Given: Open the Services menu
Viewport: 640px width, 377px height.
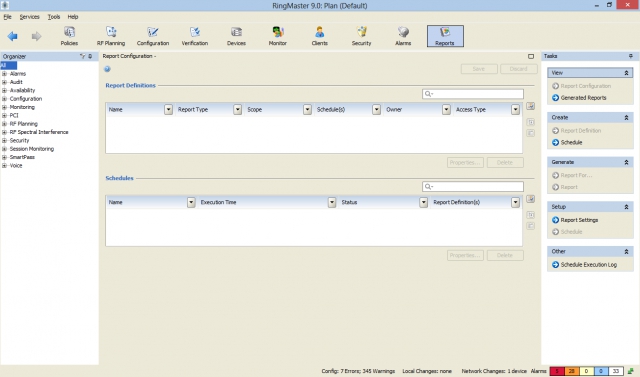Looking at the screenshot, I should click(30, 17).
